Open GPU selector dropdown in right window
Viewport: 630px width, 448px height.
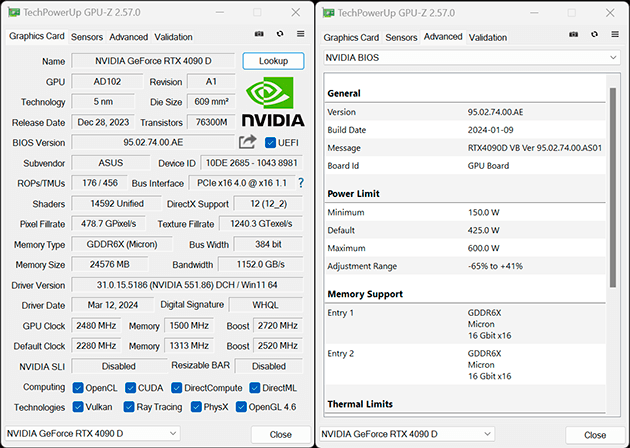pos(407,434)
